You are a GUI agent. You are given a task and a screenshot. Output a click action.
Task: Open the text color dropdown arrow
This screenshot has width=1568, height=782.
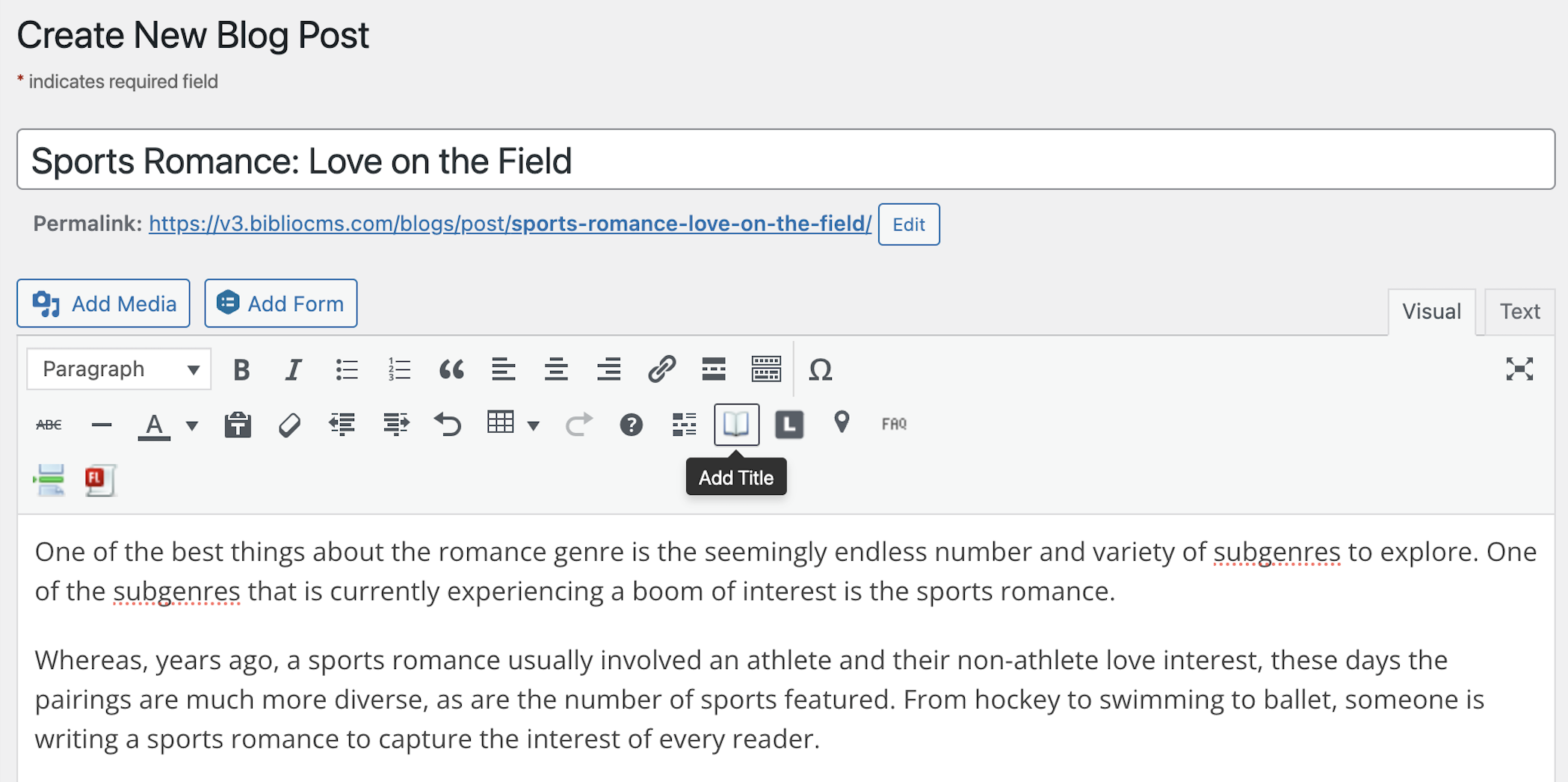point(191,424)
